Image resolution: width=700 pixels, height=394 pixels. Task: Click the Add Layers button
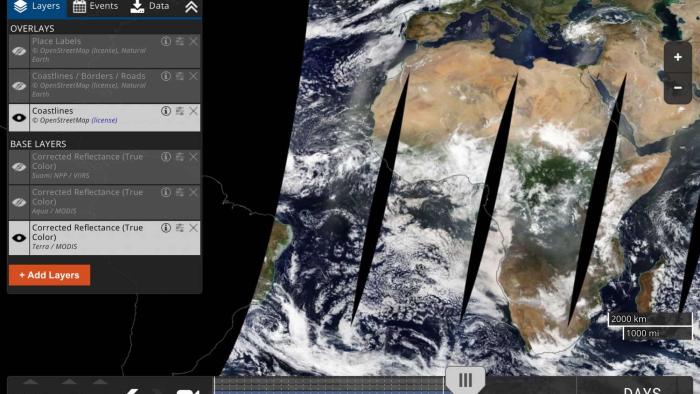[49, 275]
